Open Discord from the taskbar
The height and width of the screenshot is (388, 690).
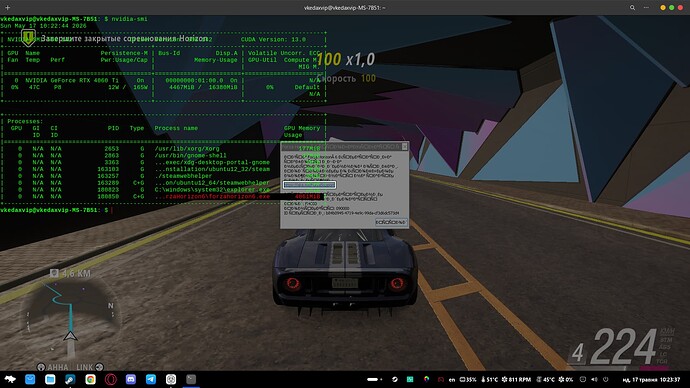131,379
